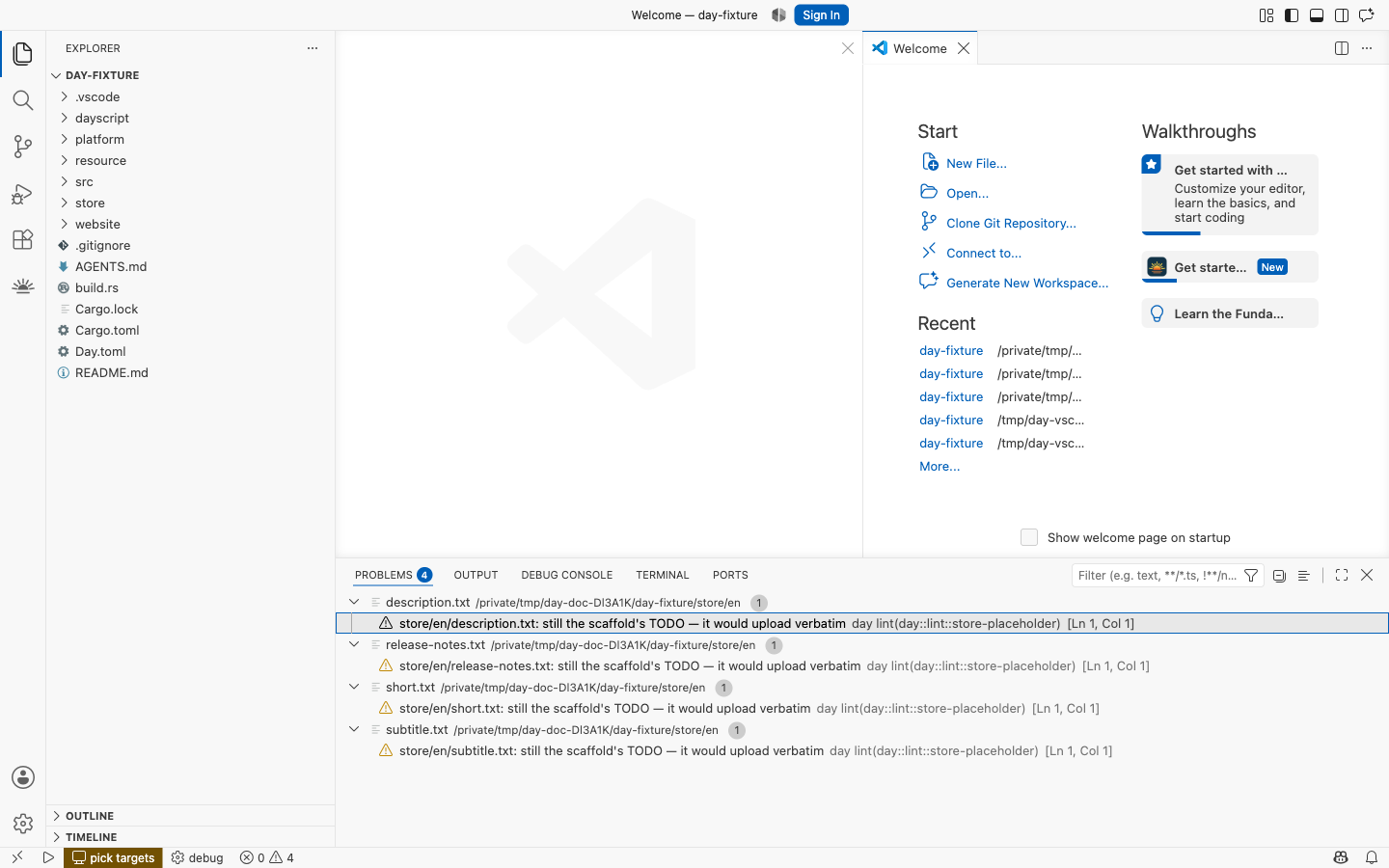
Task: Split the editor to the right
Action: point(1342,48)
